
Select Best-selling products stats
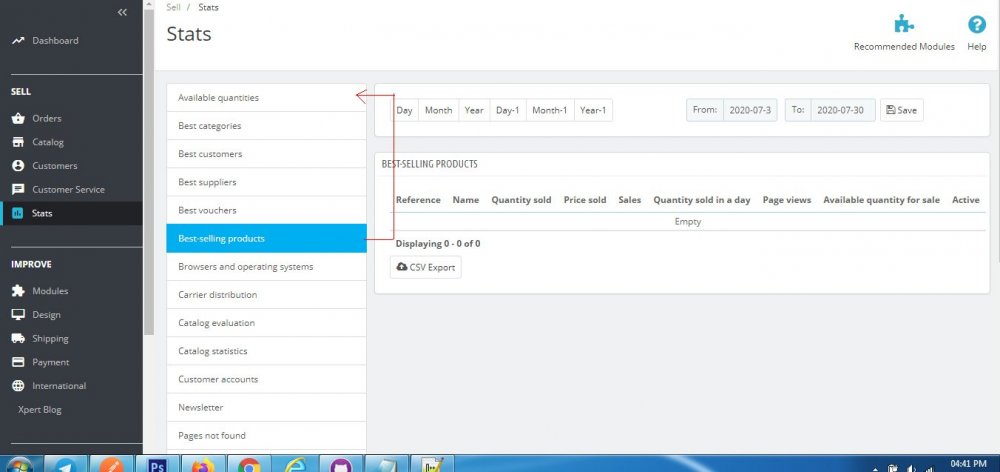pyautogui.click(x=267, y=239)
